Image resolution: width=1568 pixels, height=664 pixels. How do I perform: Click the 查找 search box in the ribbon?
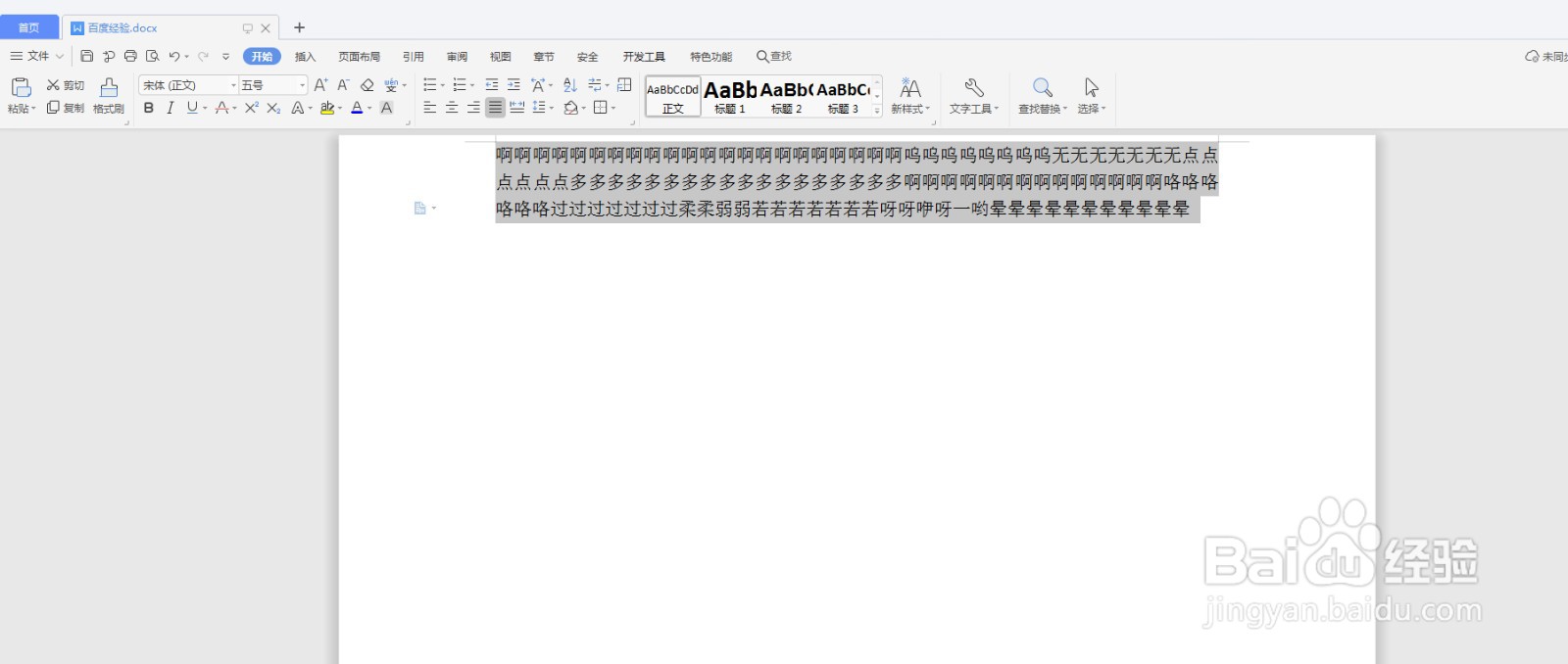(x=774, y=56)
